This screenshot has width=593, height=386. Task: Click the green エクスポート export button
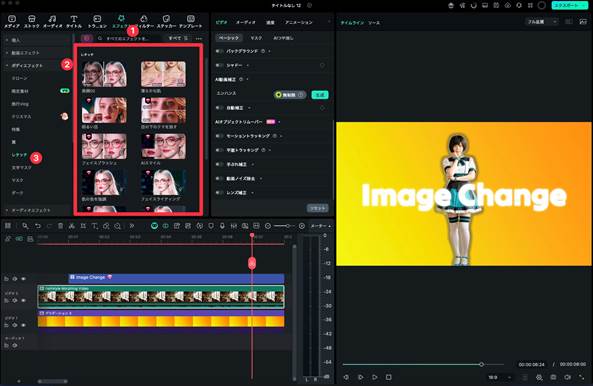pyautogui.click(x=570, y=5)
